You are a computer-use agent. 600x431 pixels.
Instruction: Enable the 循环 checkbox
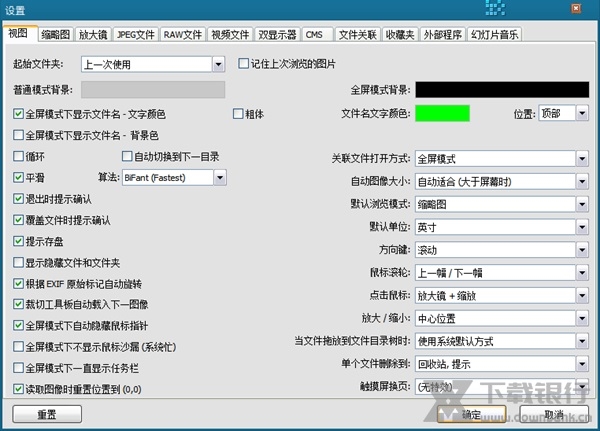tap(18, 156)
